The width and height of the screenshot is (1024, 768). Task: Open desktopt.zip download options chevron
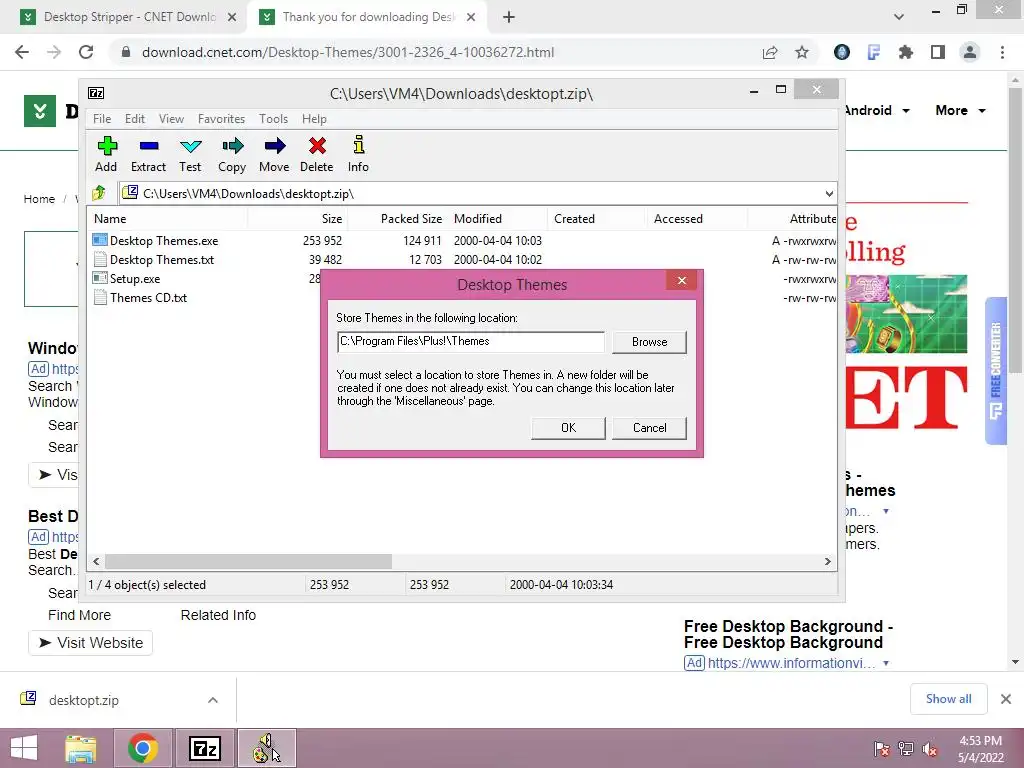pos(213,700)
